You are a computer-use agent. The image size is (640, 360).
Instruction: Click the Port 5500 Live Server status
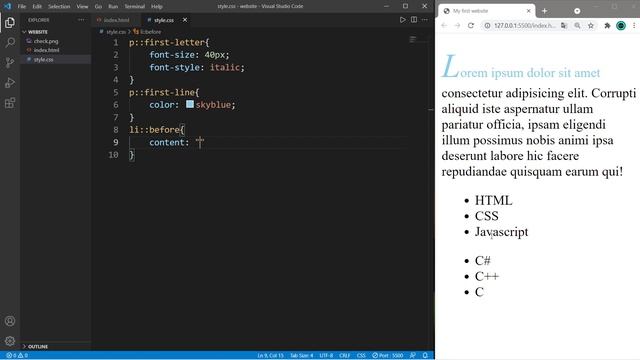[x=387, y=356]
